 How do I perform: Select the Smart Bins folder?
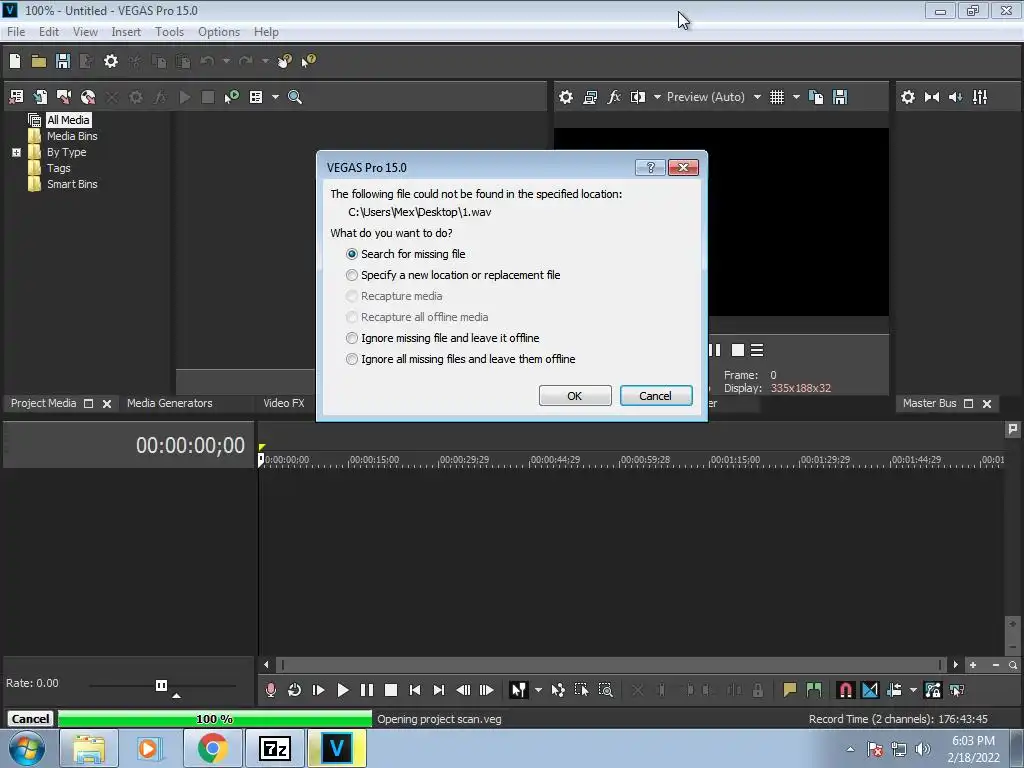(x=72, y=184)
